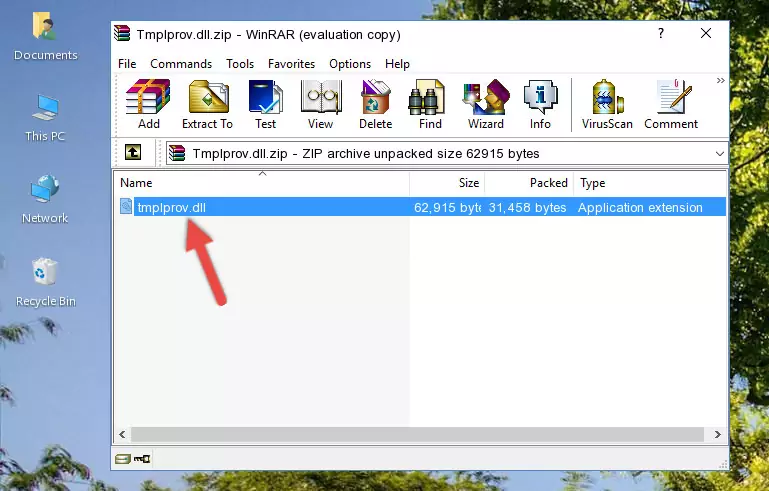
Task: Open the Find tool with binoculars
Action: [x=430, y=104]
